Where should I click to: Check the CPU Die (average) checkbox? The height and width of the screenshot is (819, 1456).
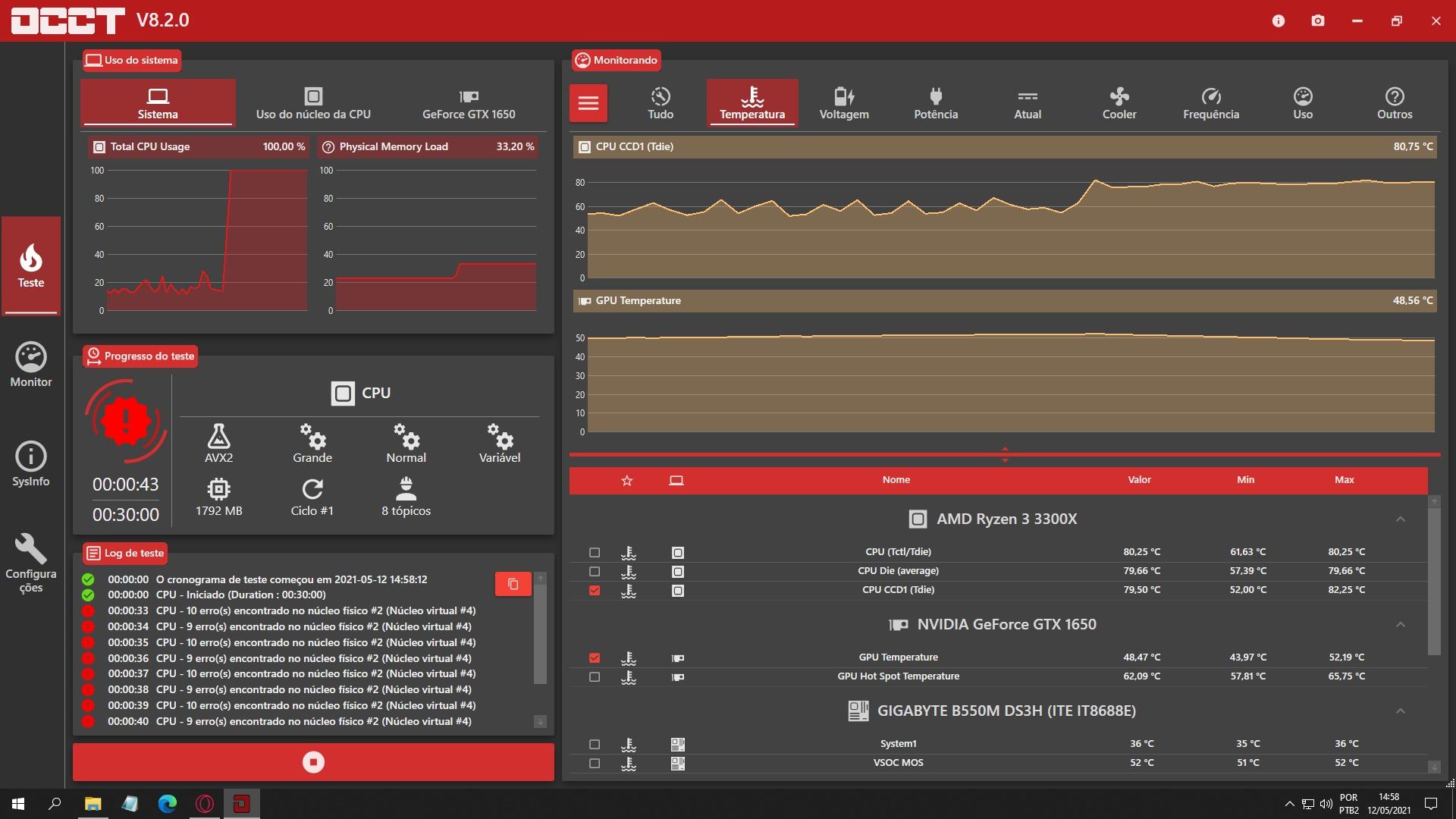(x=595, y=572)
